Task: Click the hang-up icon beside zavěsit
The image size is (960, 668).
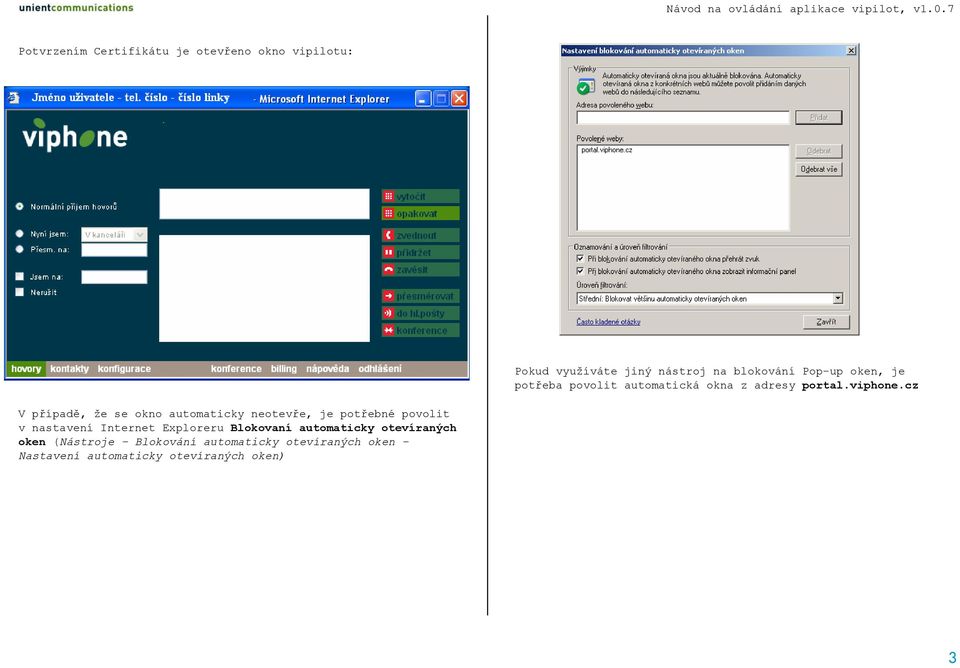Action: (388, 269)
